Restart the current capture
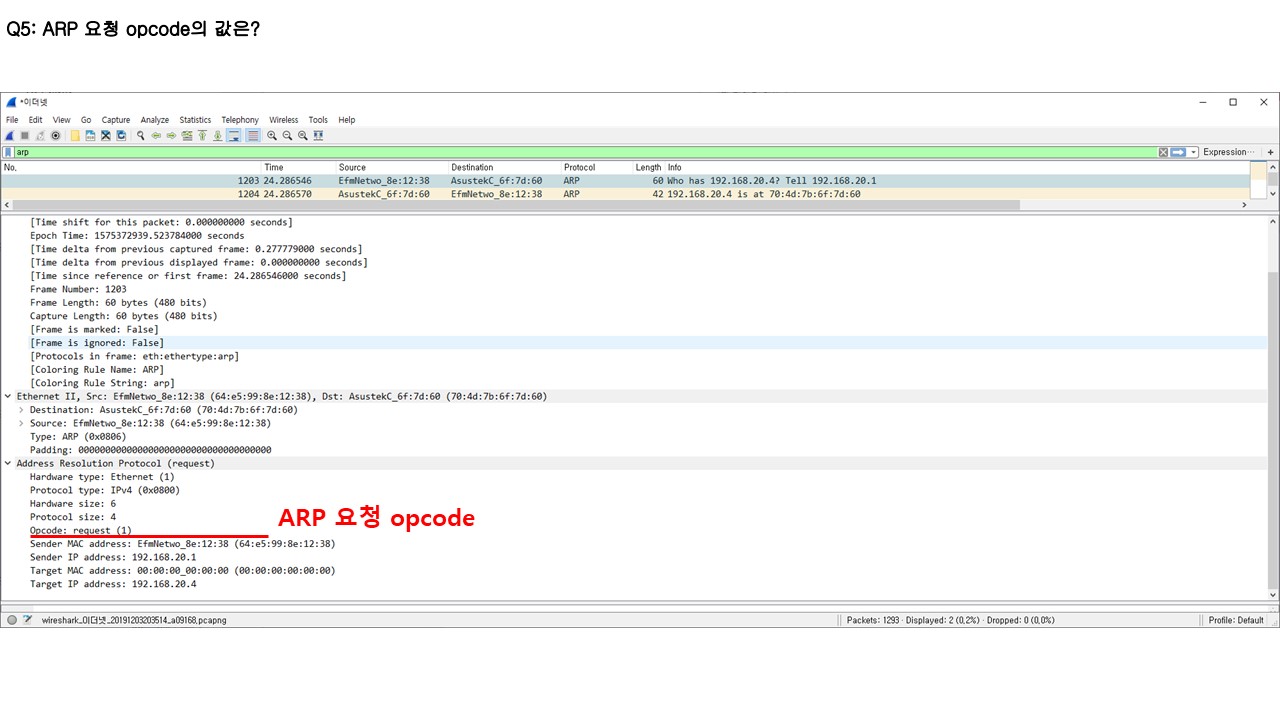This screenshot has width=1280, height=720. tap(40, 135)
